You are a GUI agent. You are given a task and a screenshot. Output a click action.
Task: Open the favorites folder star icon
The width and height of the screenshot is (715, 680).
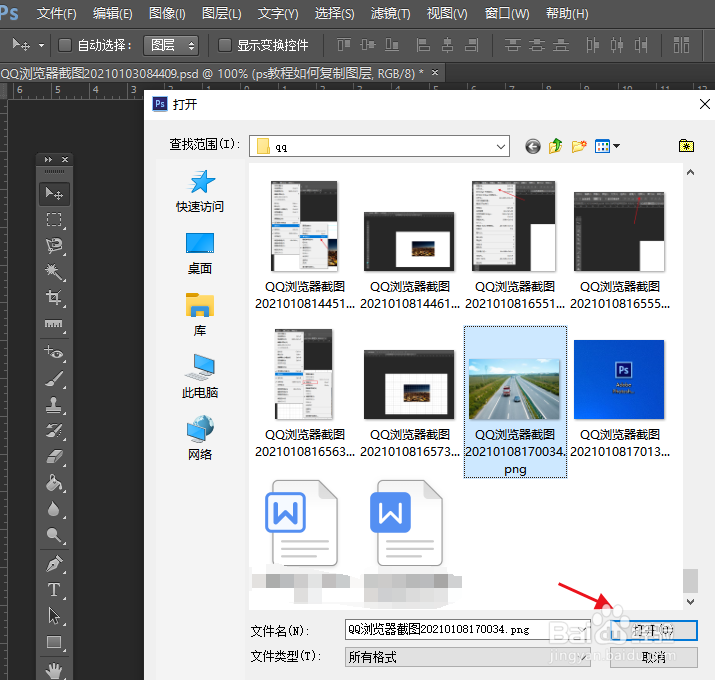click(686, 145)
